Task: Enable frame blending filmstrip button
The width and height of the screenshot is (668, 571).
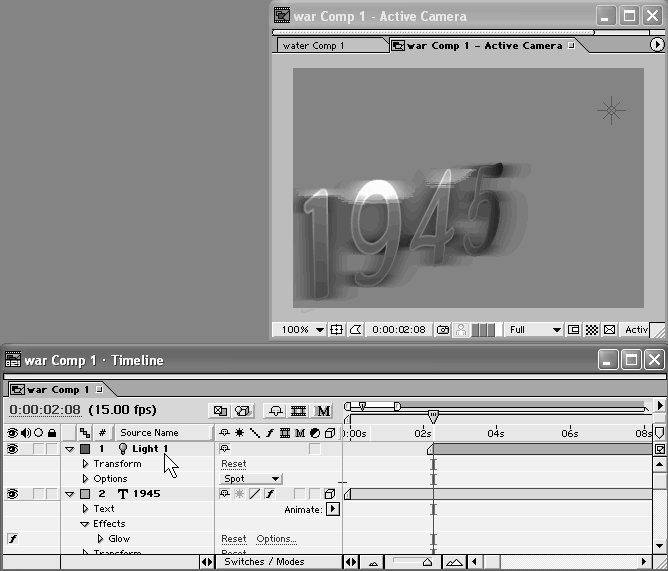Action: 298,411
